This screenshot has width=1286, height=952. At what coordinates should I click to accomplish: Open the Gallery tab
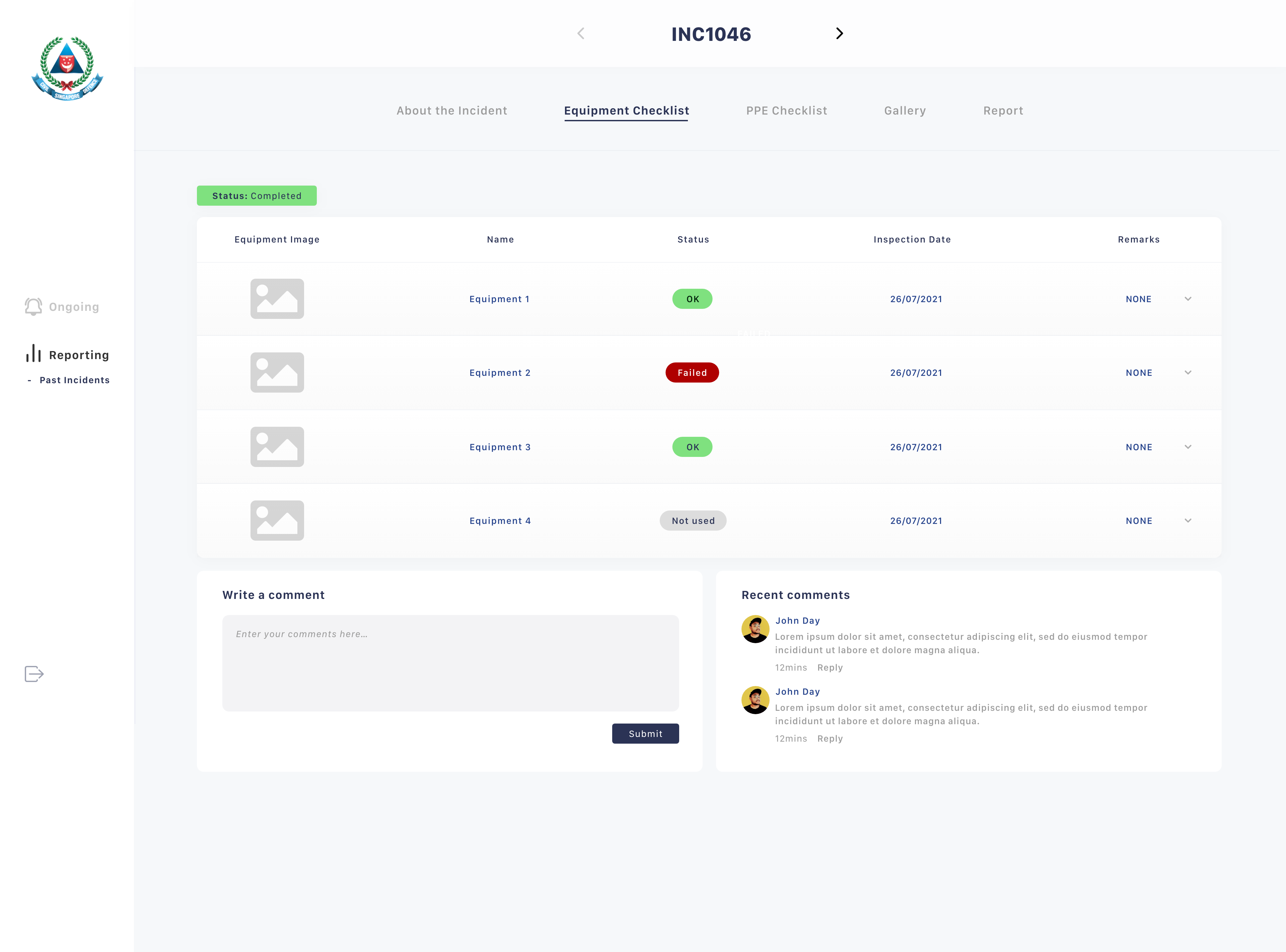905,111
